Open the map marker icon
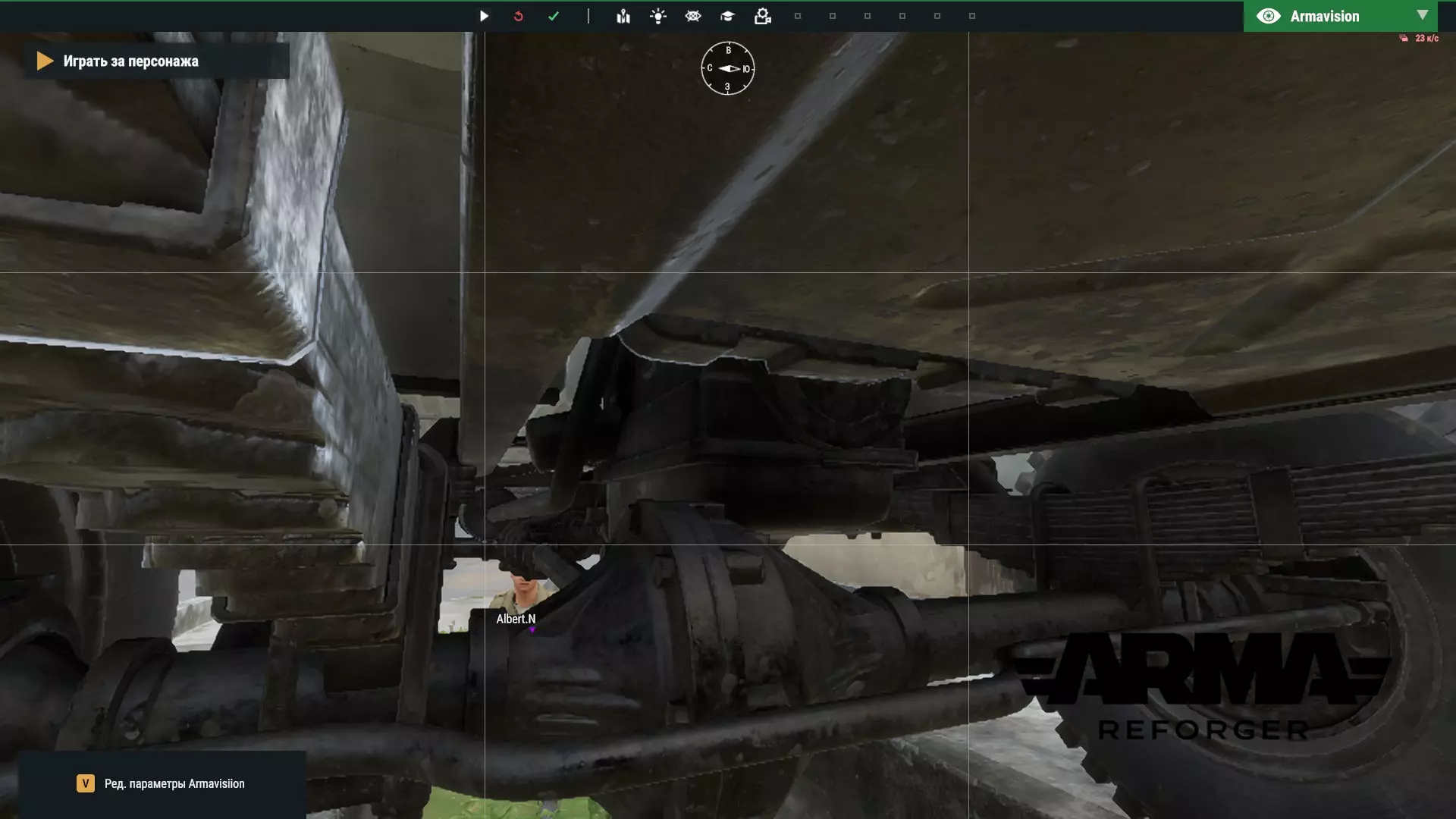Screen dimensions: 1456x819 click(x=623, y=16)
